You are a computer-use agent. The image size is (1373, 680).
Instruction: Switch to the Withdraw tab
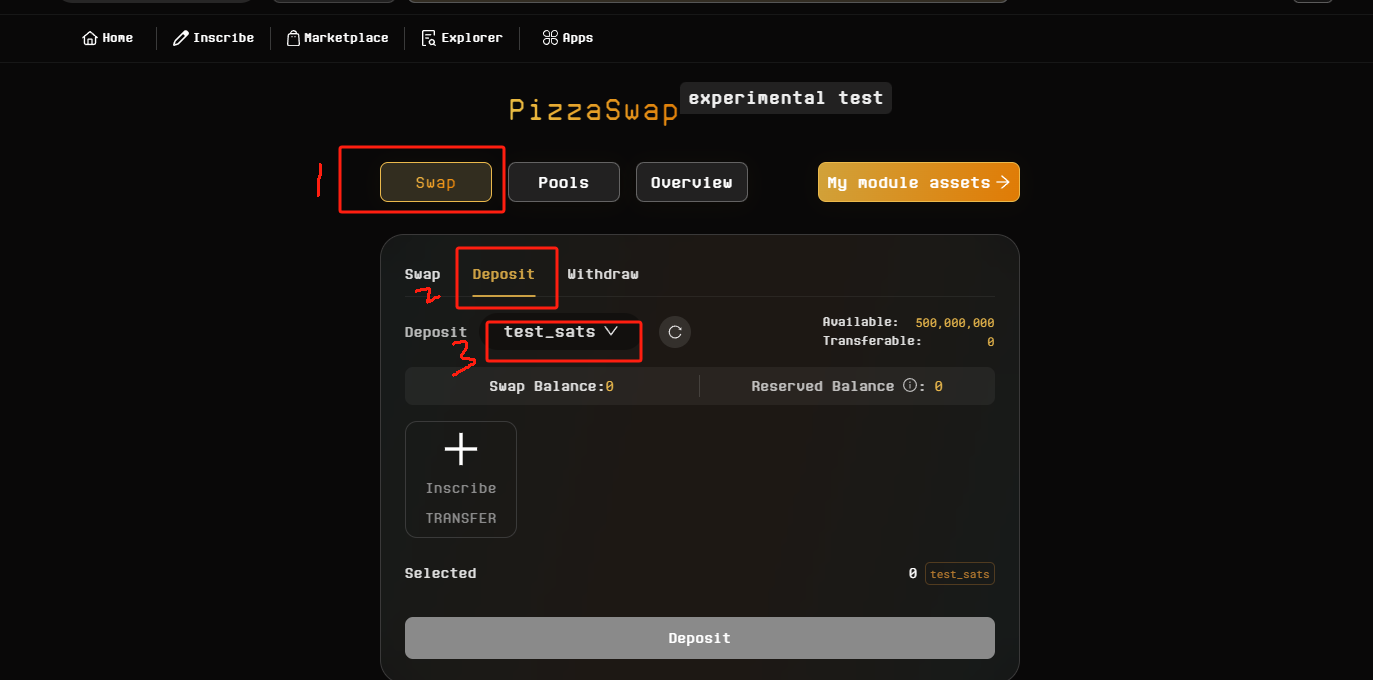pos(603,274)
